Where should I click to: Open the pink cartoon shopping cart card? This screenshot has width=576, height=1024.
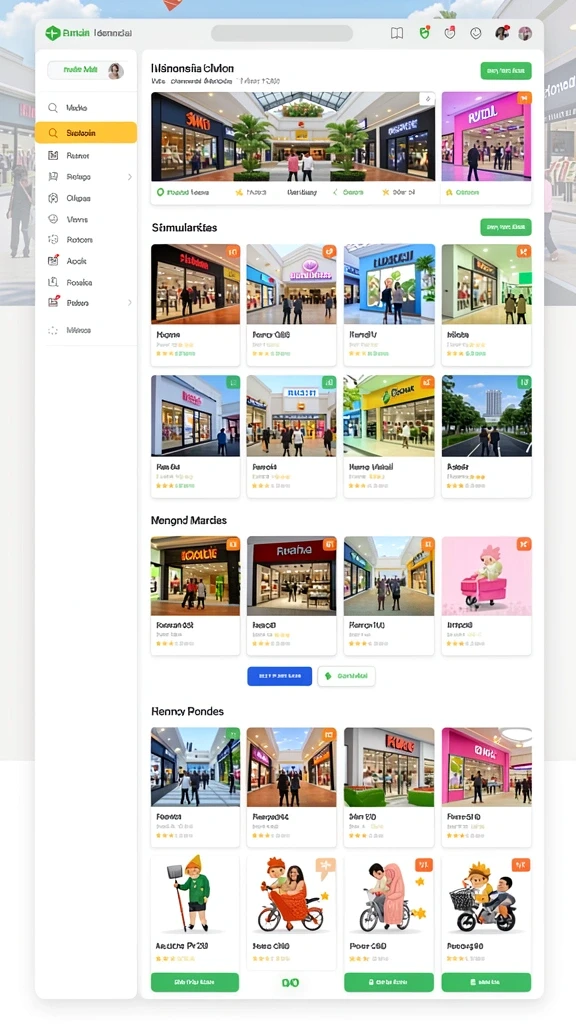pos(487,596)
